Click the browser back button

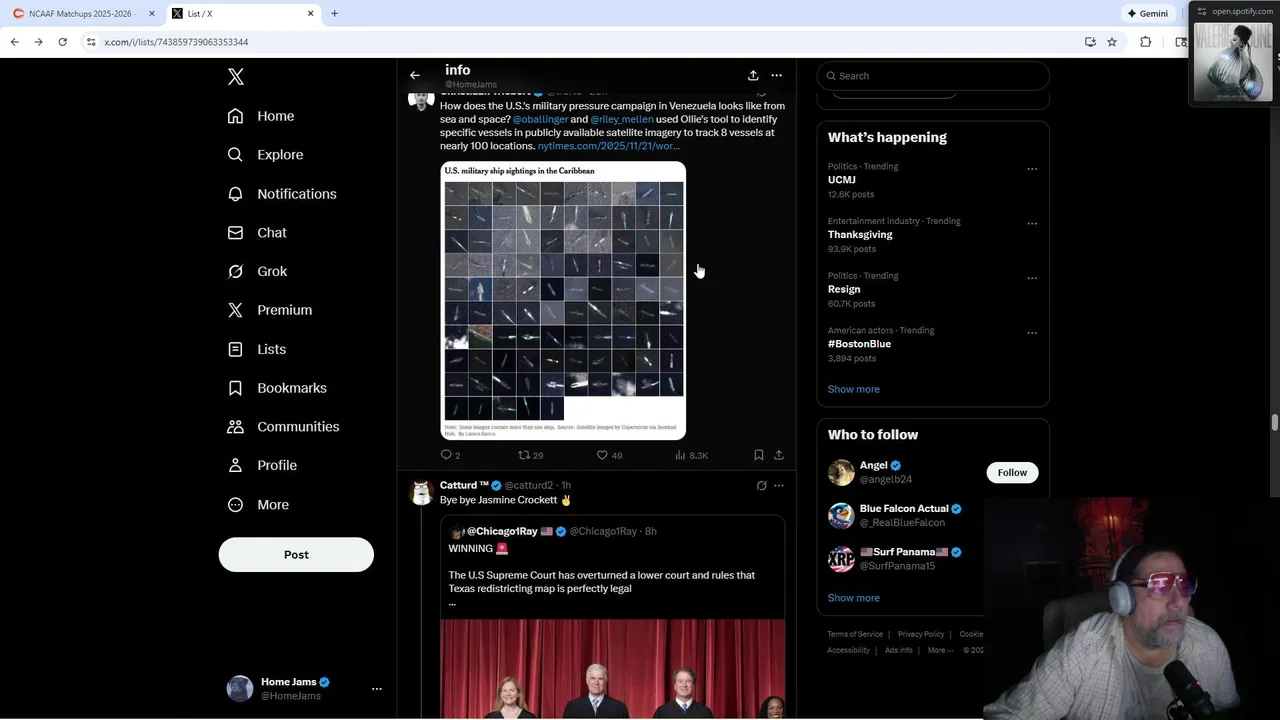[14, 42]
